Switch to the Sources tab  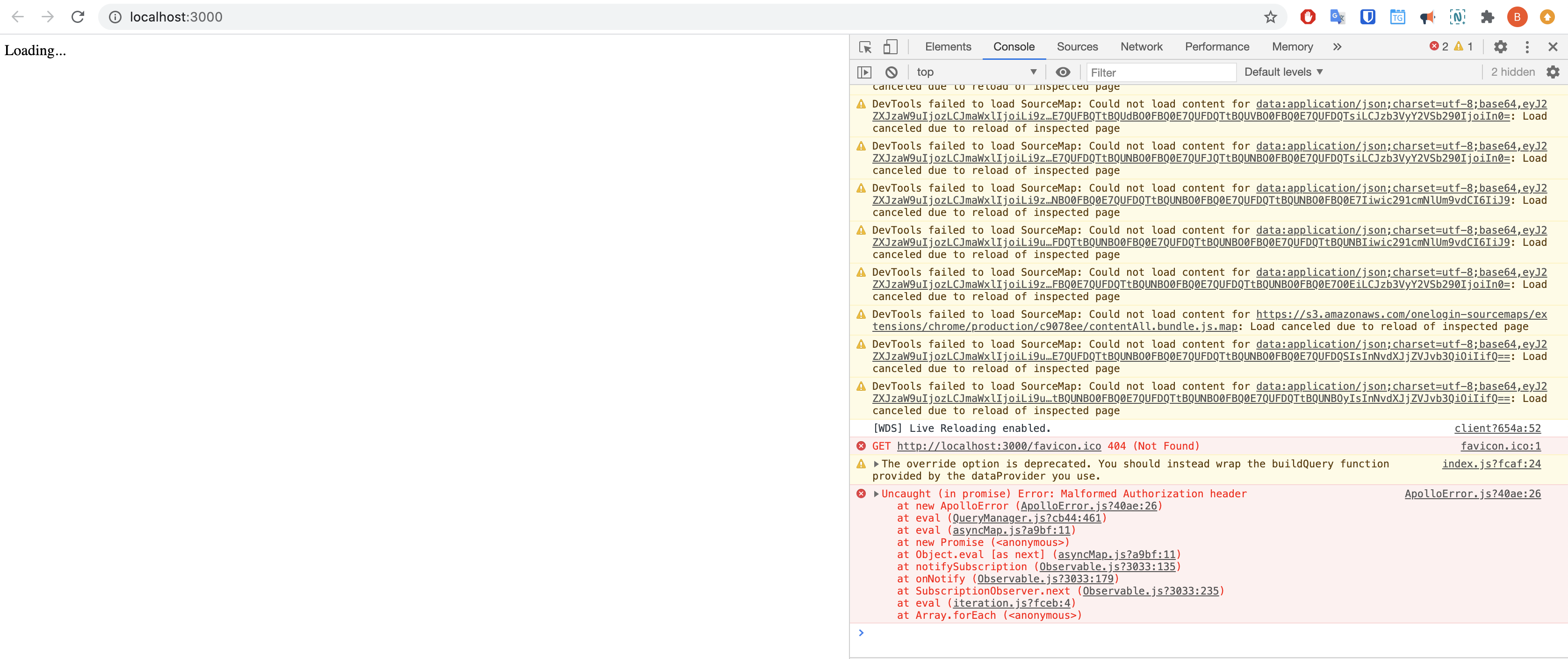click(1078, 46)
